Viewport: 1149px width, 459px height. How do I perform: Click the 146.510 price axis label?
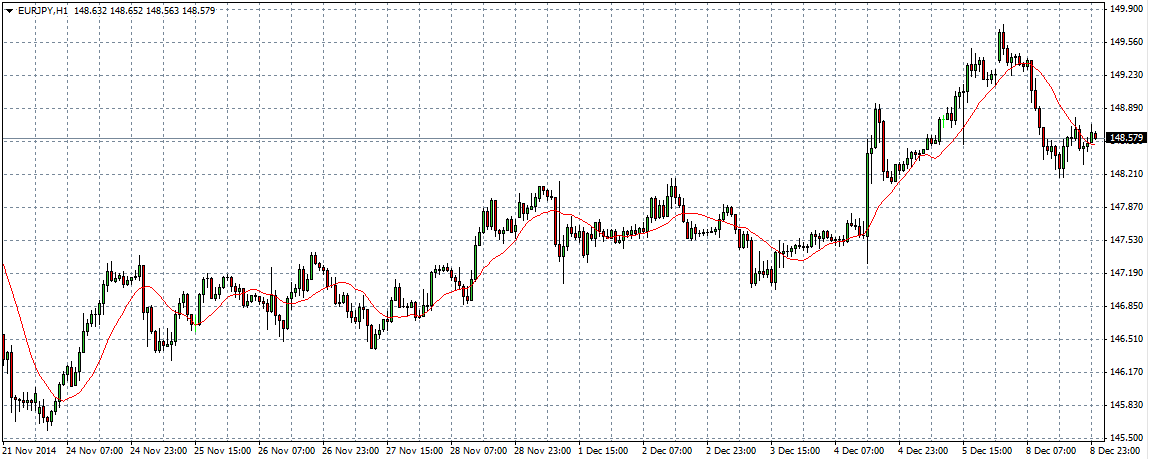tap(1125, 339)
